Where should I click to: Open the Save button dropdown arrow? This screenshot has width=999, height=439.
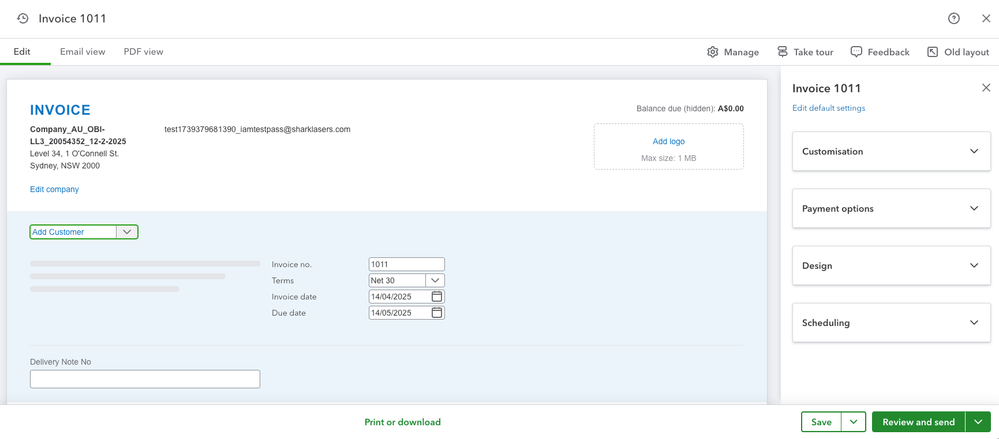(853, 422)
